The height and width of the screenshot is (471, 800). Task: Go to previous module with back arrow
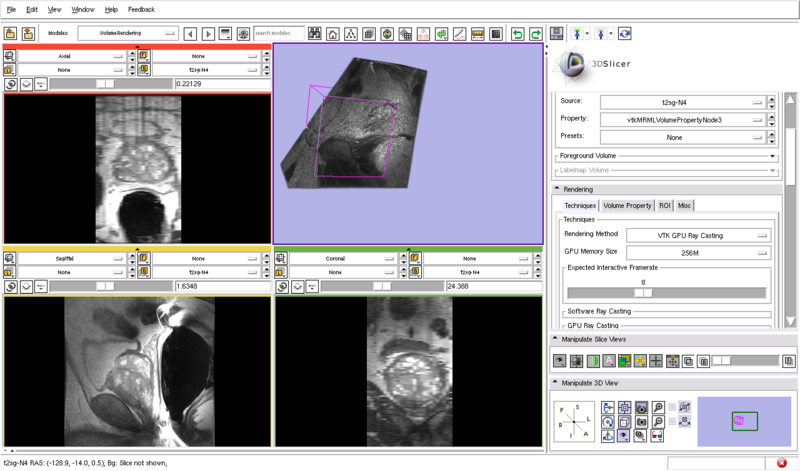(191, 34)
